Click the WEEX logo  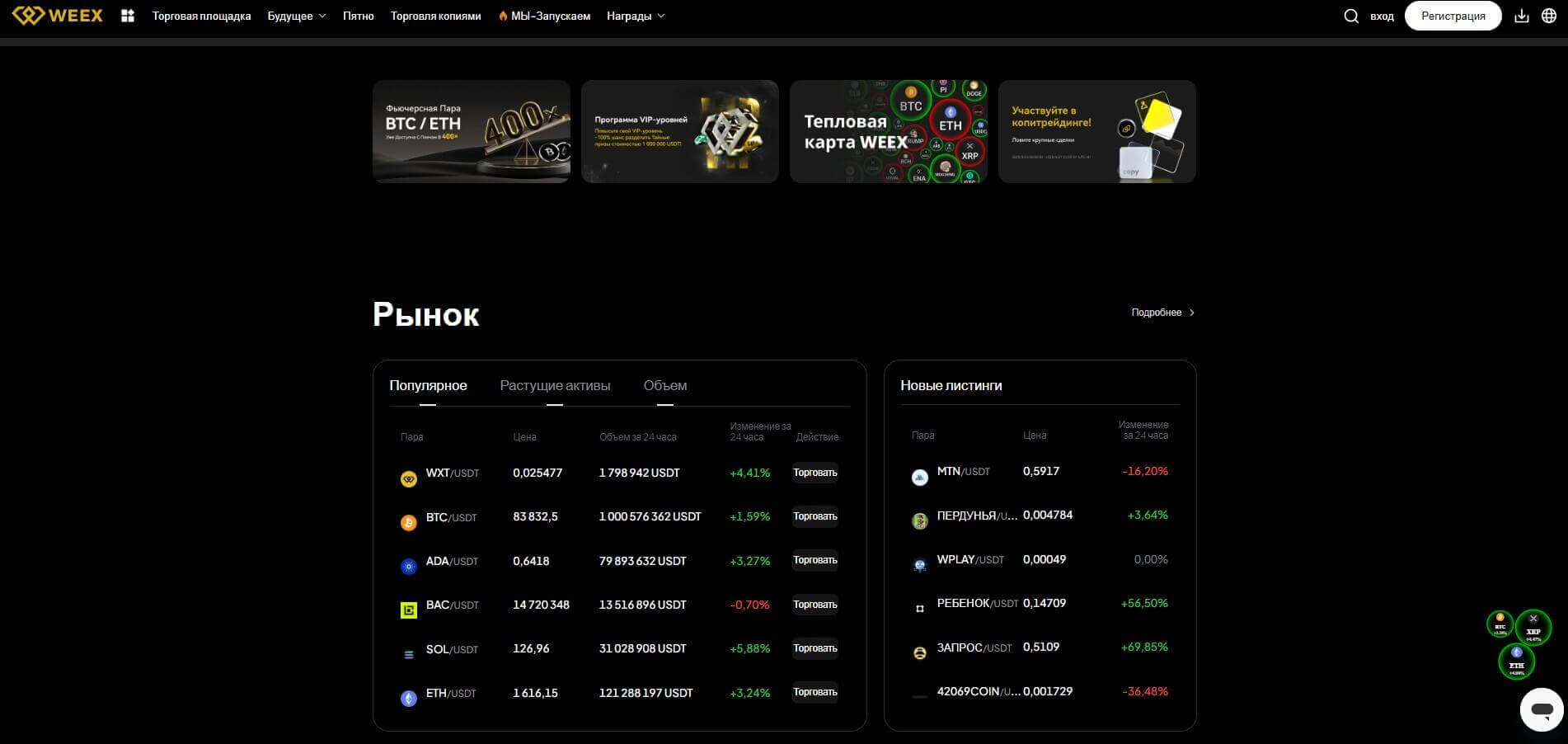(x=58, y=16)
